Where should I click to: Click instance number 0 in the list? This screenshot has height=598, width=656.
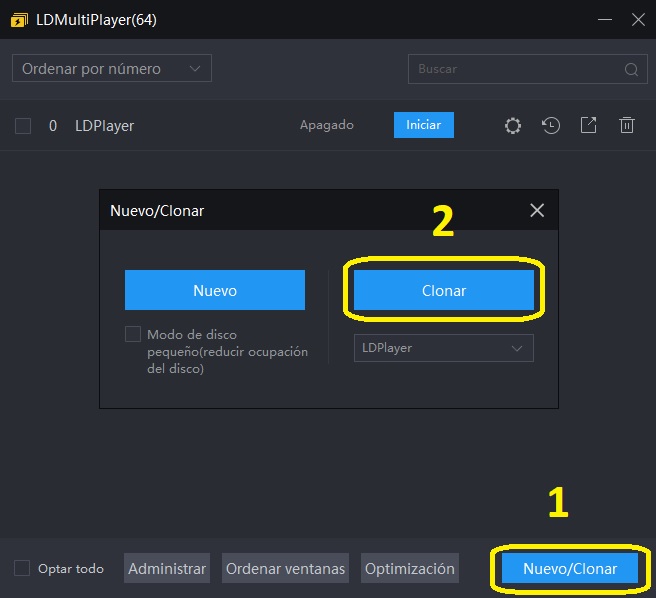pyautogui.click(x=53, y=126)
